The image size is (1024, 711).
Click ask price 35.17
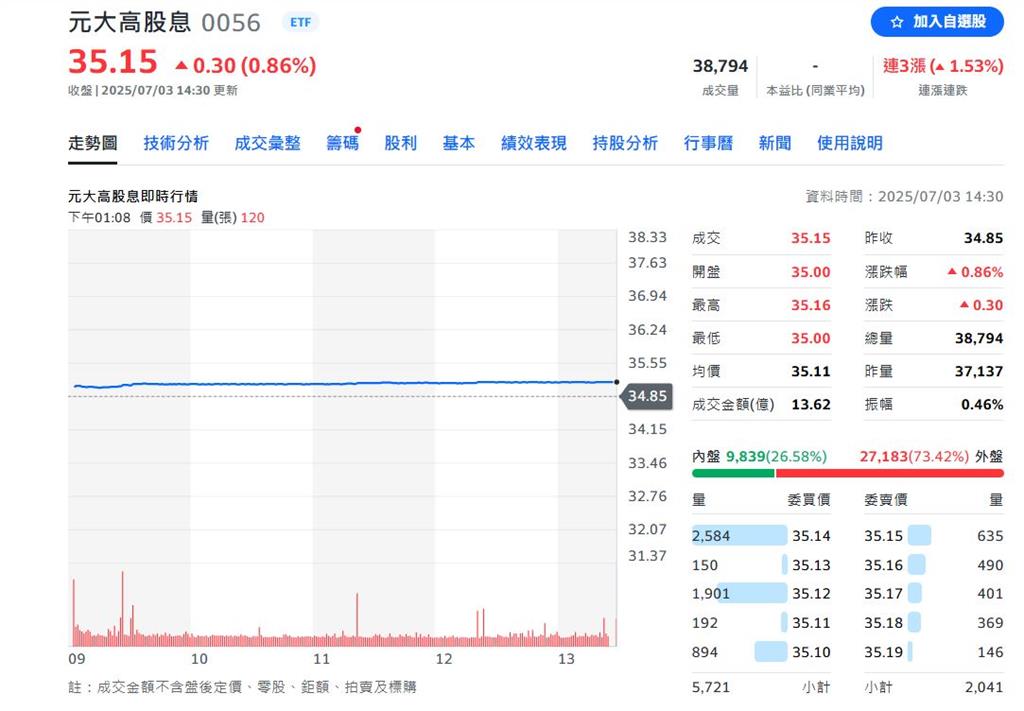(x=884, y=594)
